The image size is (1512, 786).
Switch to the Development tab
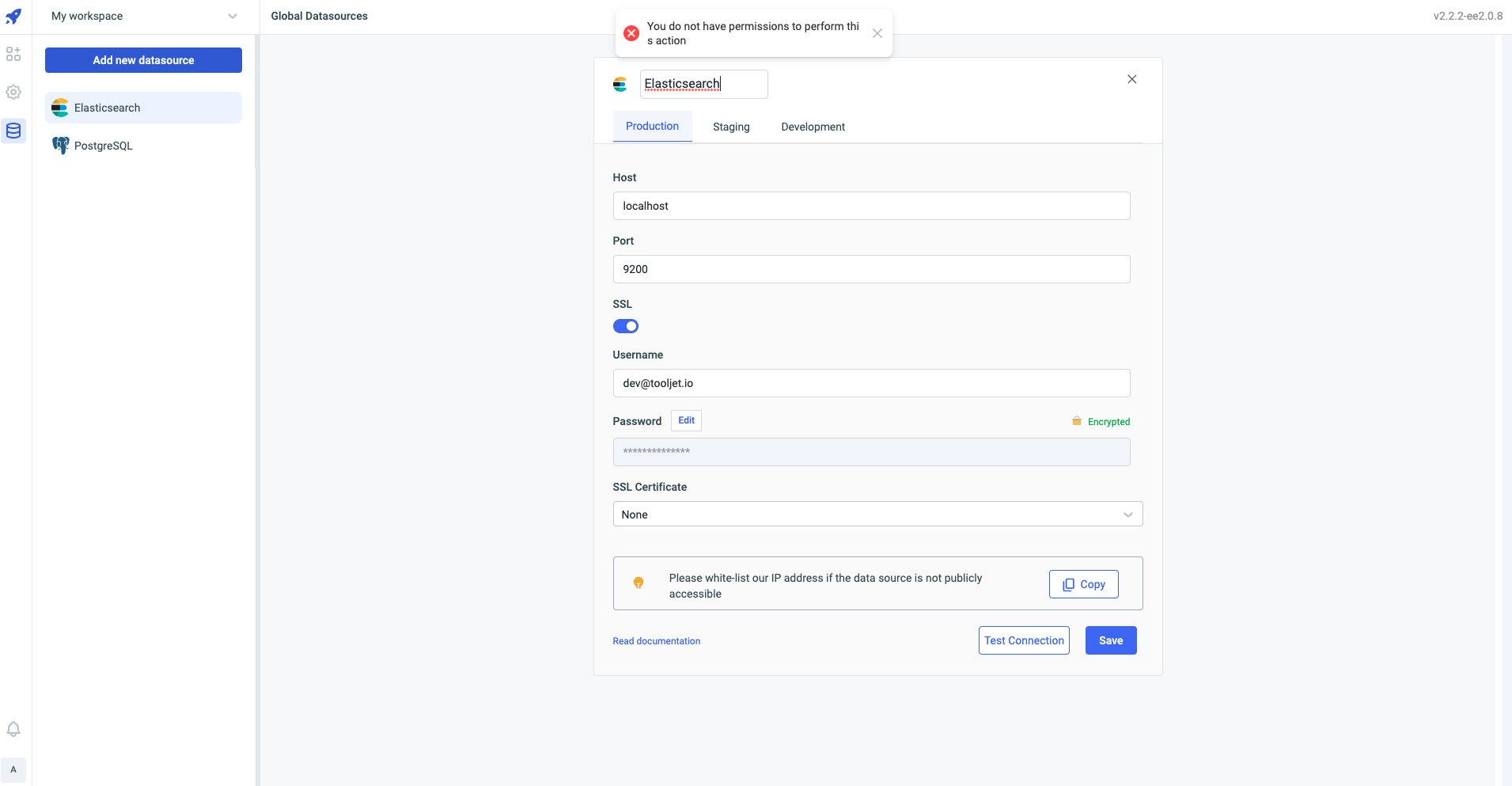pyautogui.click(x=813, y=127)
